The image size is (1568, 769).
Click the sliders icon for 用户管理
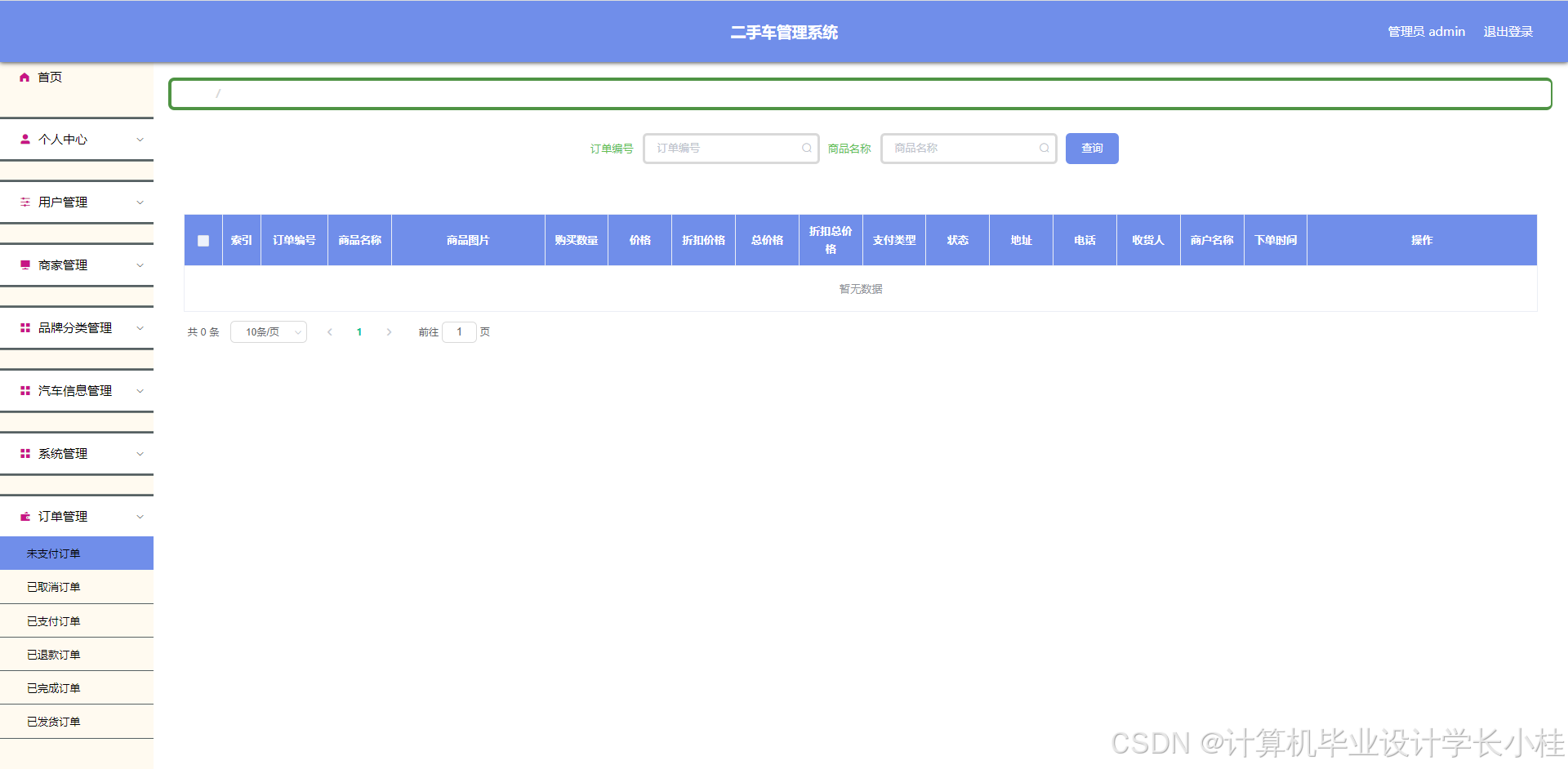tap(25, 202)
